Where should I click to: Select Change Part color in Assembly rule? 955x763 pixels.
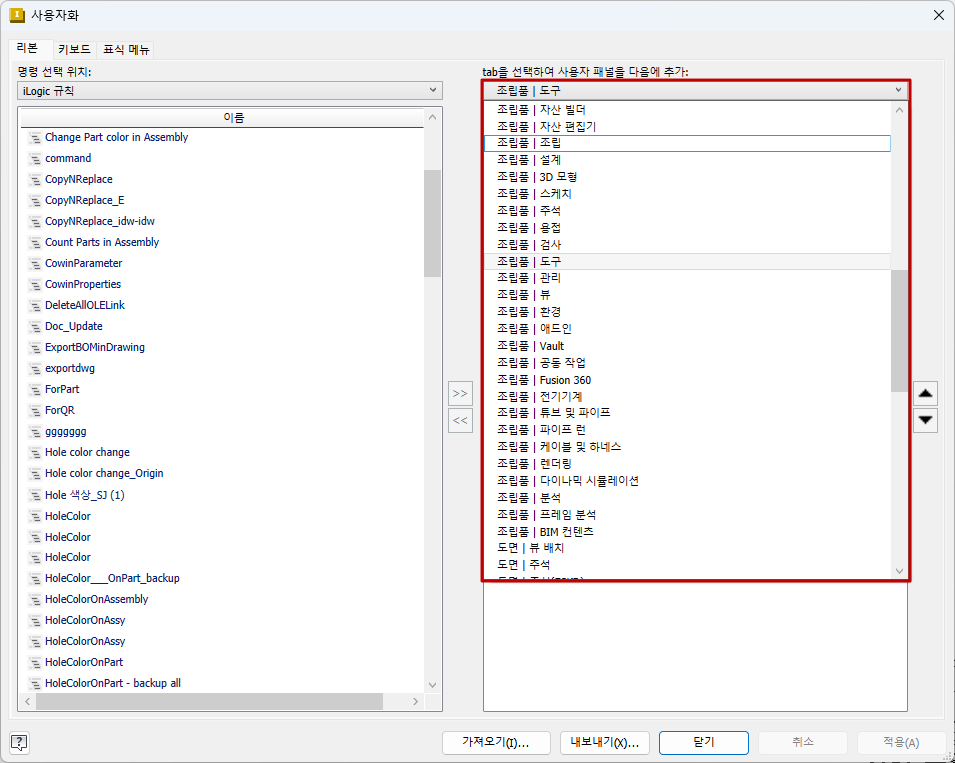pyautogui.click(x=116, y=138)
